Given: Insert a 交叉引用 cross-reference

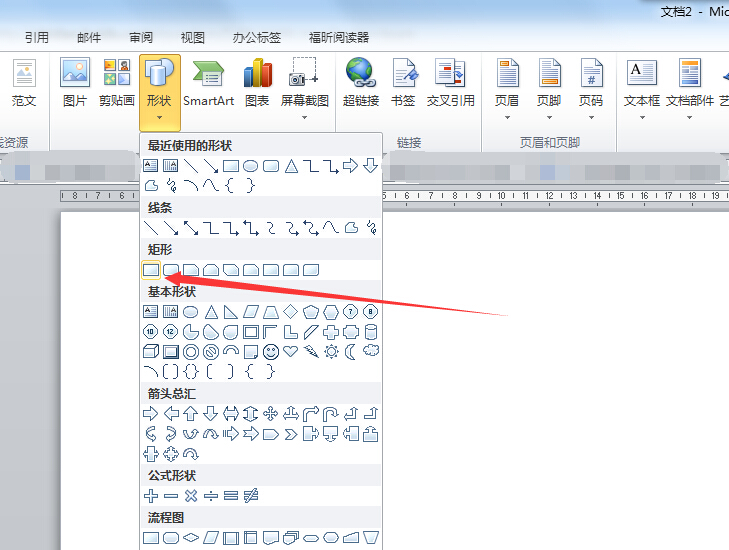Looking at the screenshot, I should coord(451,83).
